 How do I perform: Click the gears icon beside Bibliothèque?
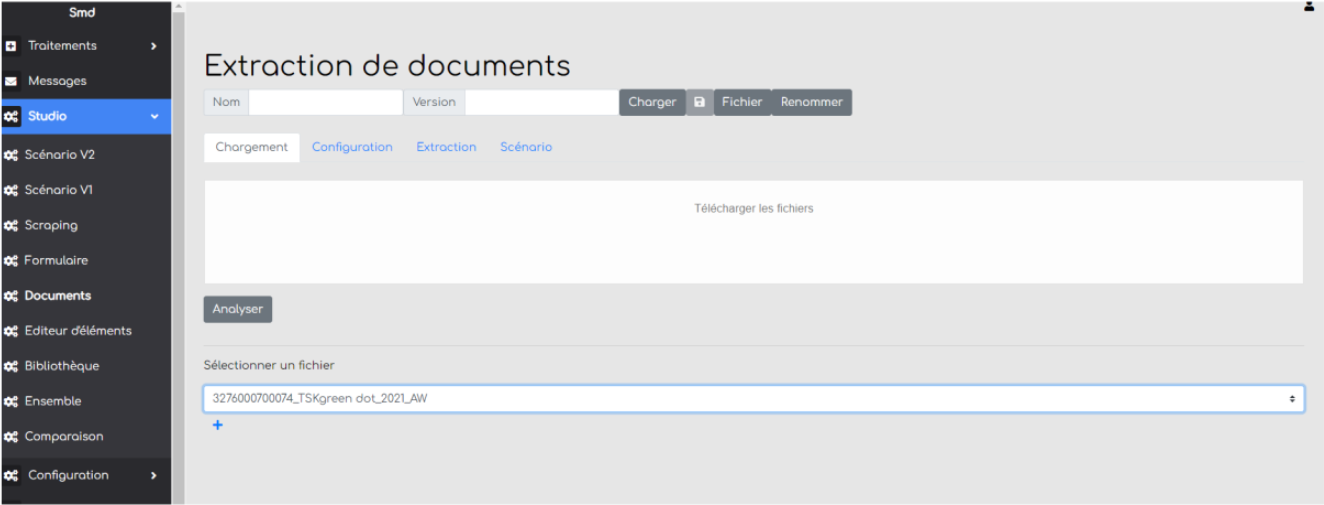point(12,366)
